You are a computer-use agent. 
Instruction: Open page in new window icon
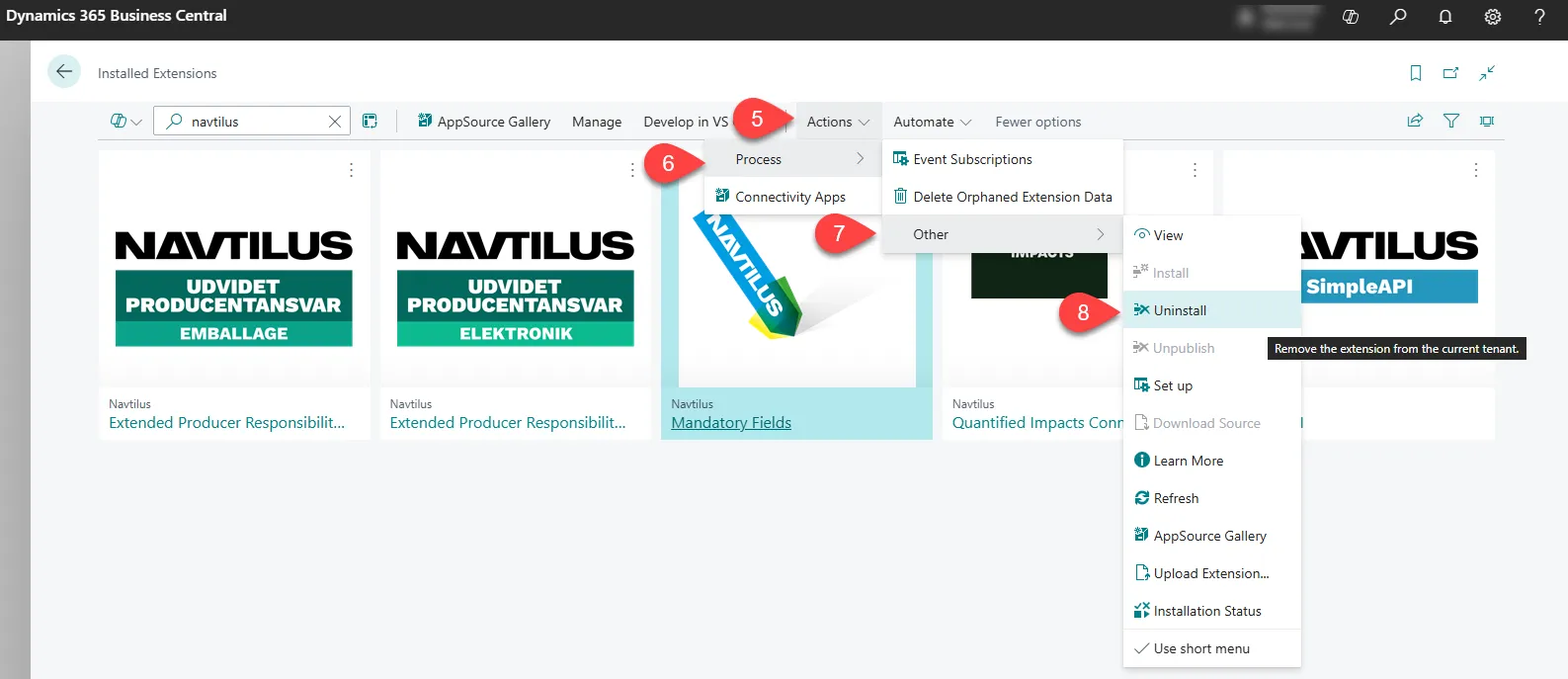coord(1450,73)
